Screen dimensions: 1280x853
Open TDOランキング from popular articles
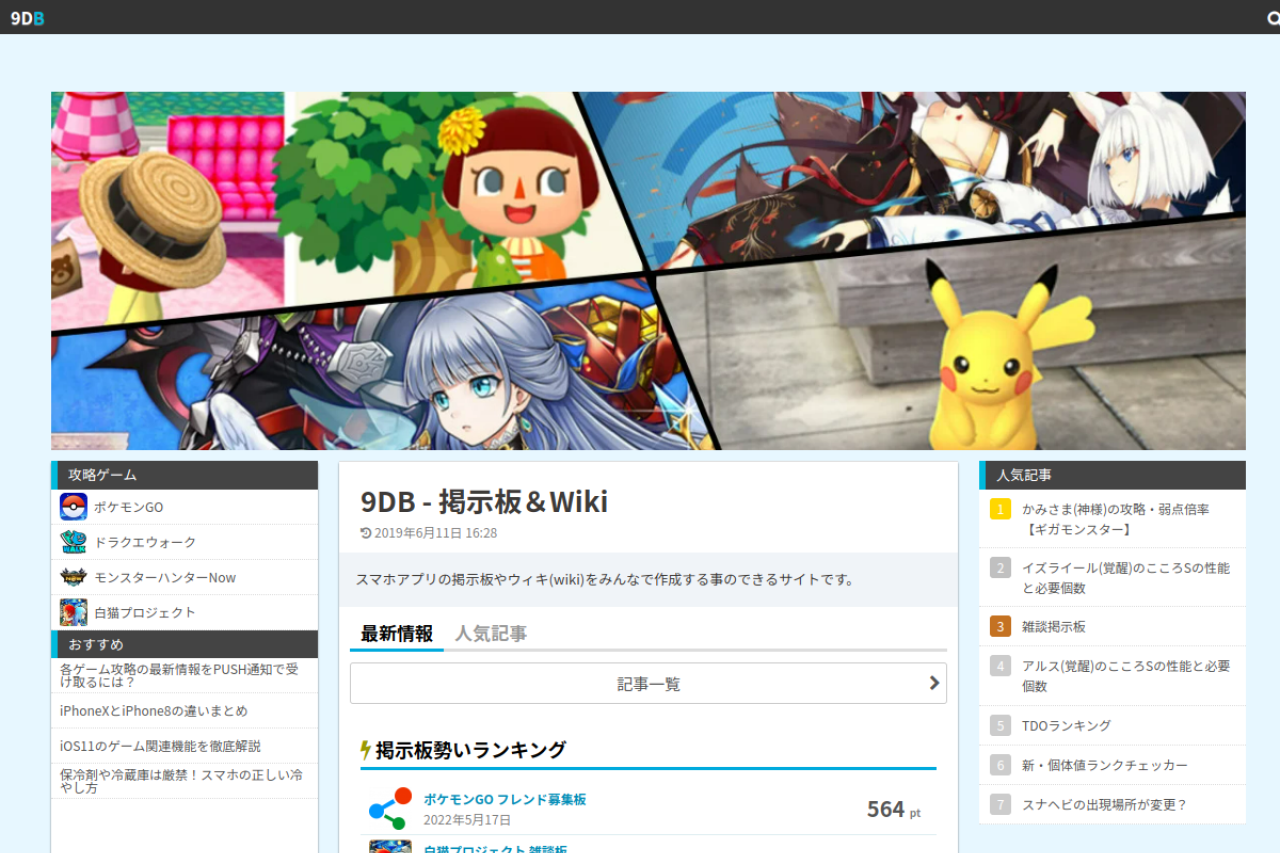click(1066, 726)
